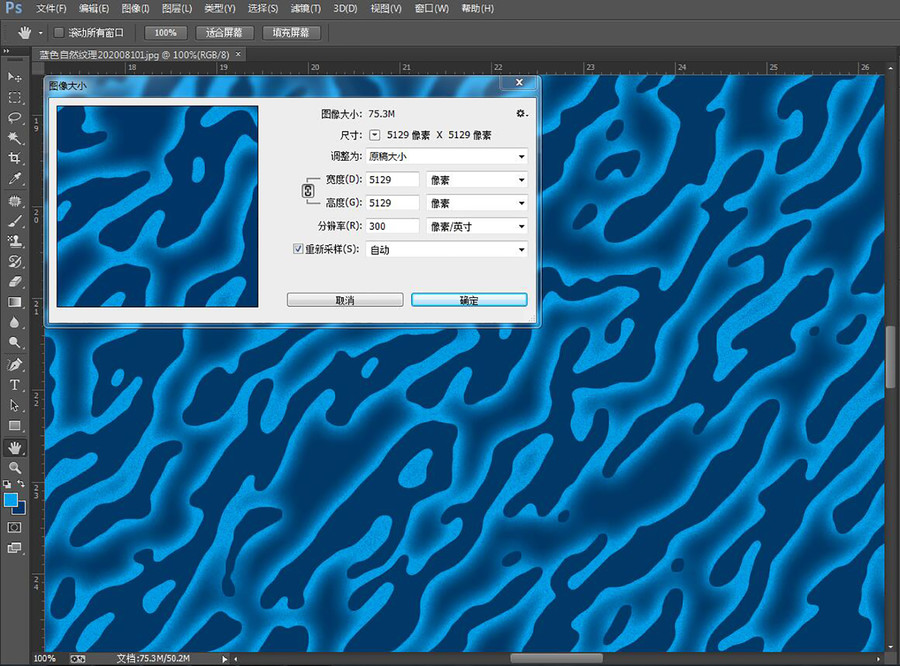
Task: Open the Image Size dialog gear settings
Action: click(521, 114)
